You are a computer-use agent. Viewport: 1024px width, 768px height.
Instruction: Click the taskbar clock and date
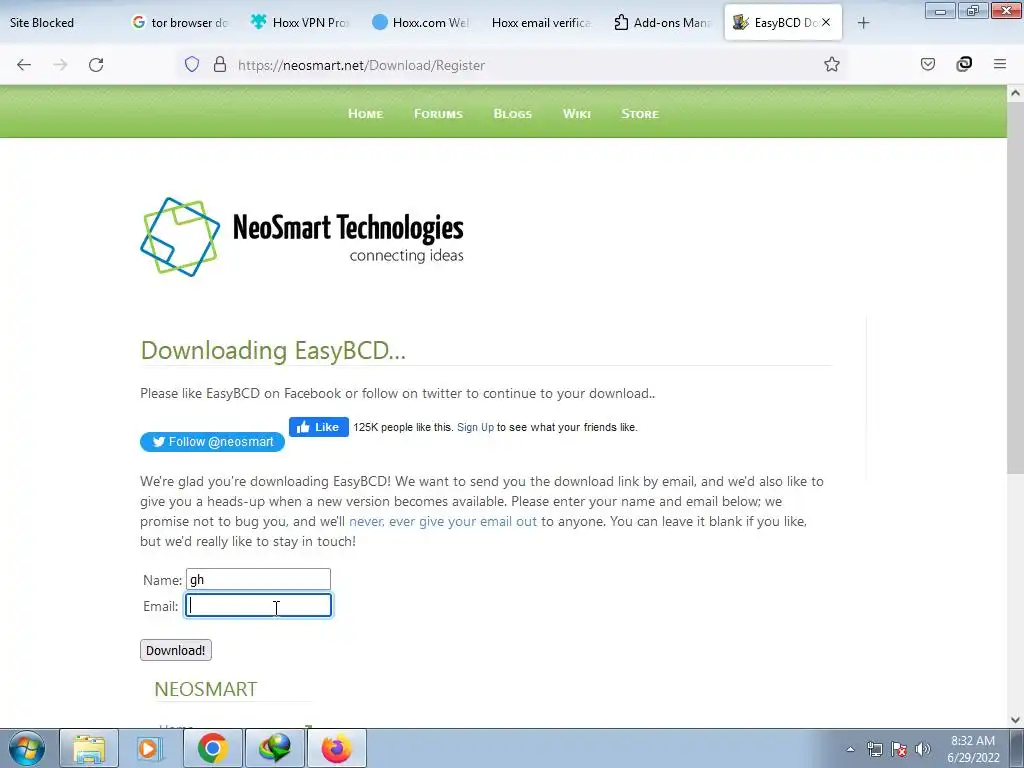coord(973,749)
